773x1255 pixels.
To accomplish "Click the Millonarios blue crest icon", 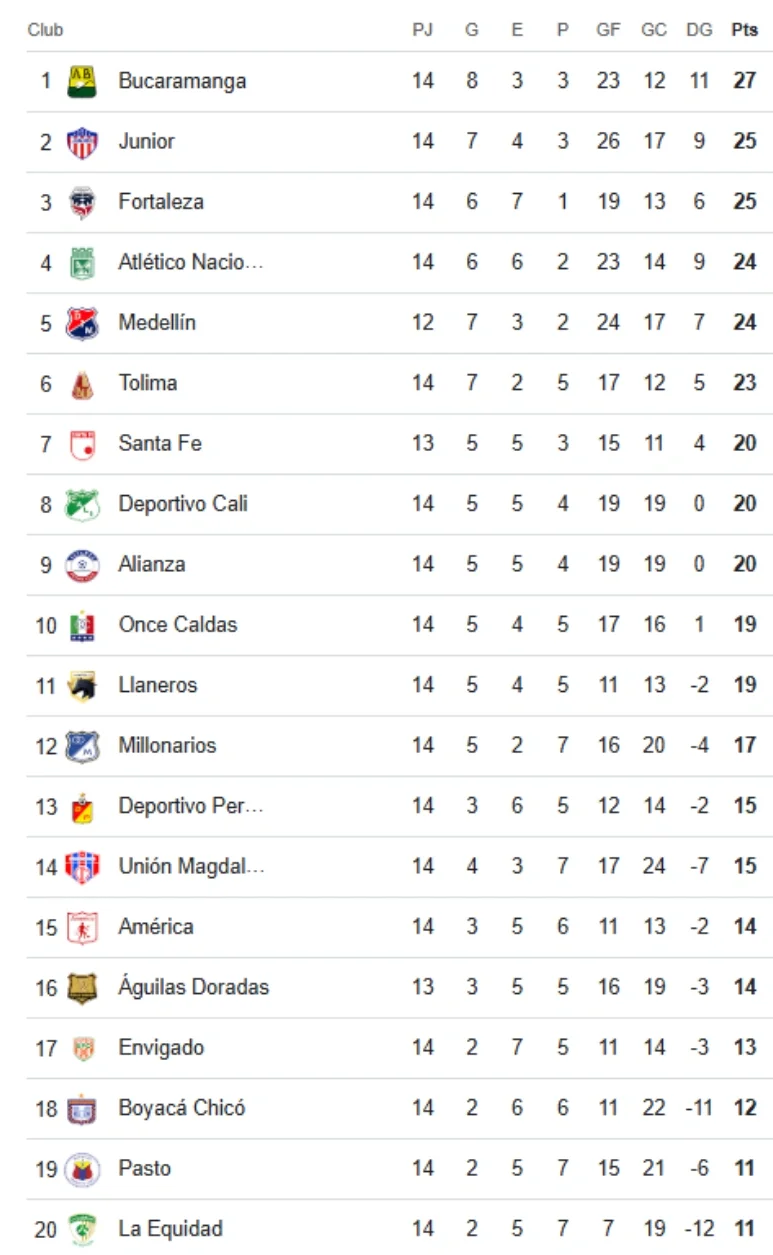I will 82,746.
